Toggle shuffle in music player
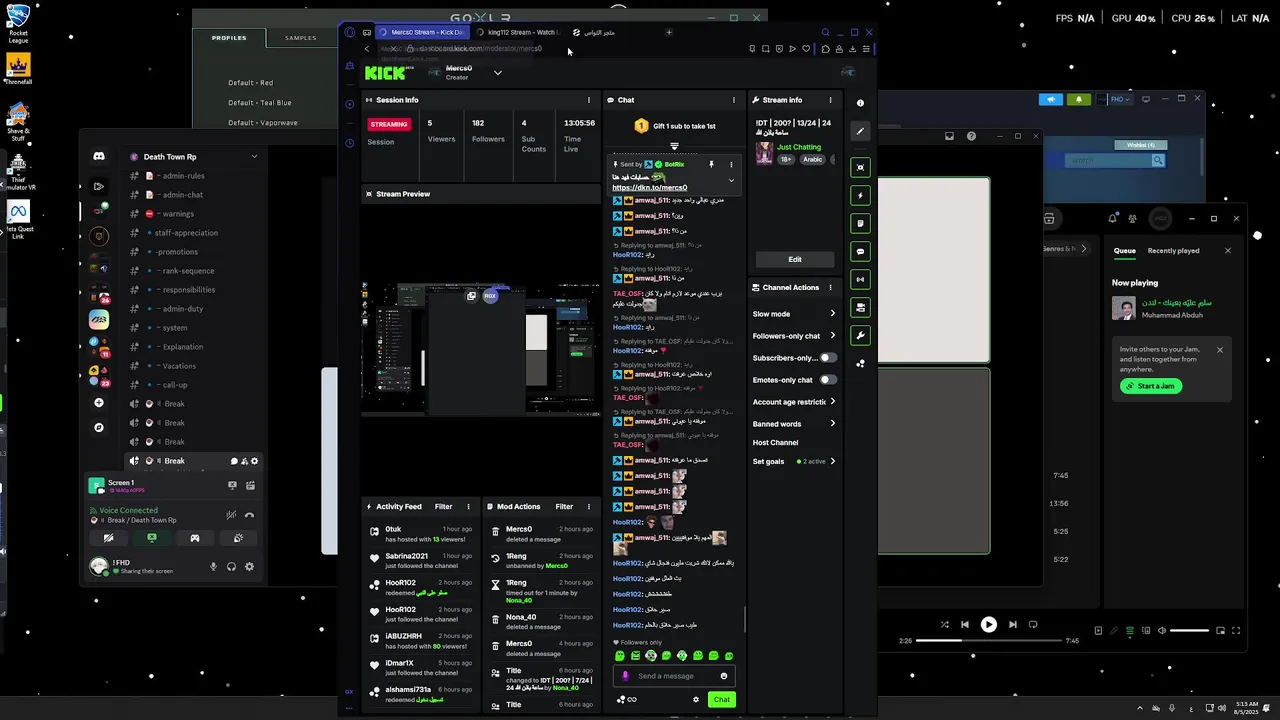1280x720 pixels. click(x=945, y=625)
